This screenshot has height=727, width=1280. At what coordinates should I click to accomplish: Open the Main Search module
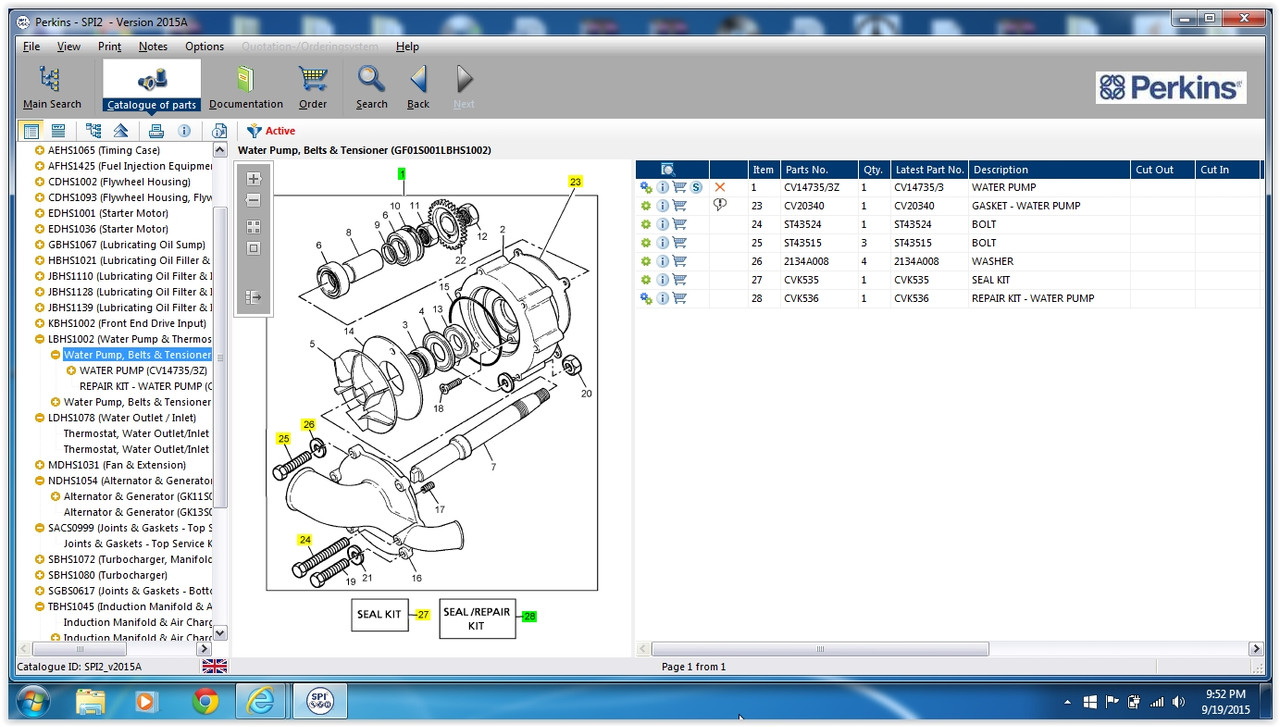coord(52,87)
